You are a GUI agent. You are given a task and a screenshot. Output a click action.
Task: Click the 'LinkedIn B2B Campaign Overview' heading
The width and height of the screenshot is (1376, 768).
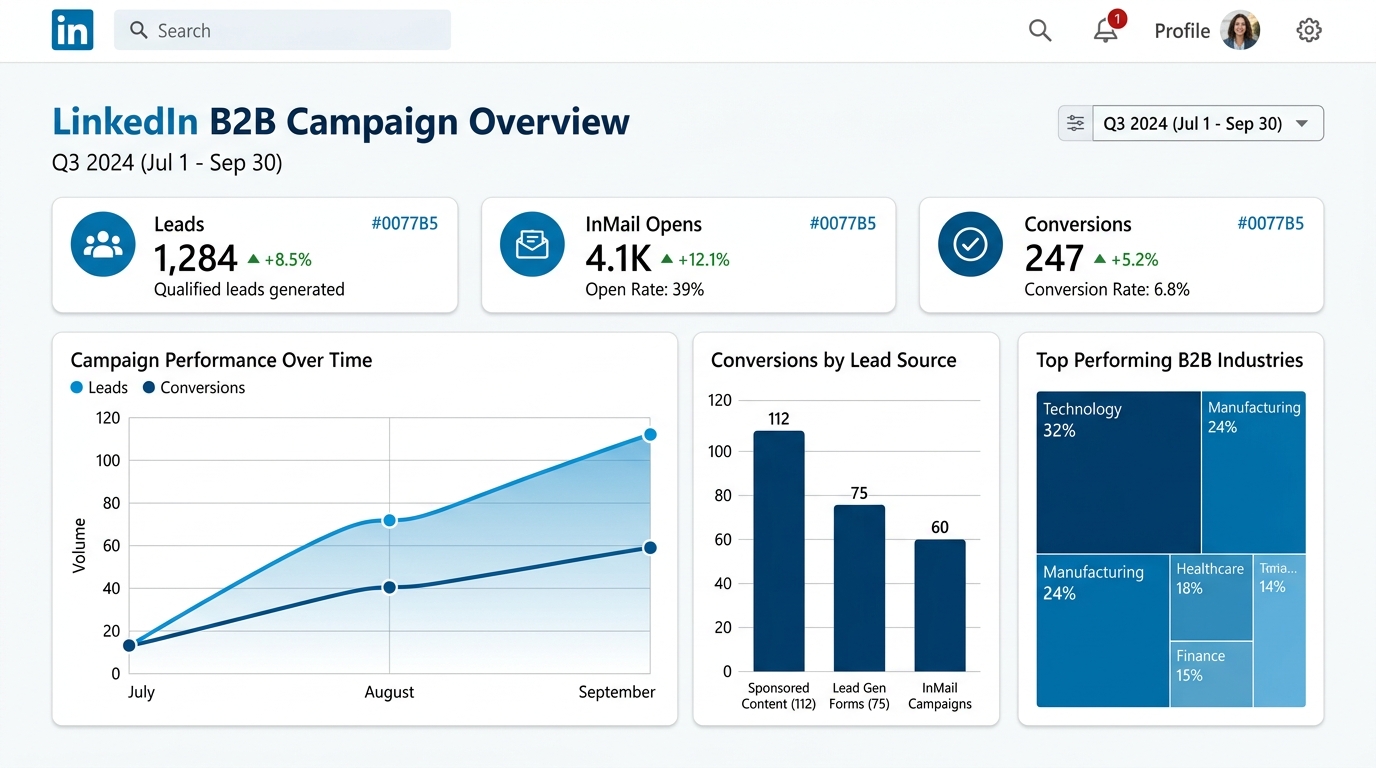click(341, 121)
